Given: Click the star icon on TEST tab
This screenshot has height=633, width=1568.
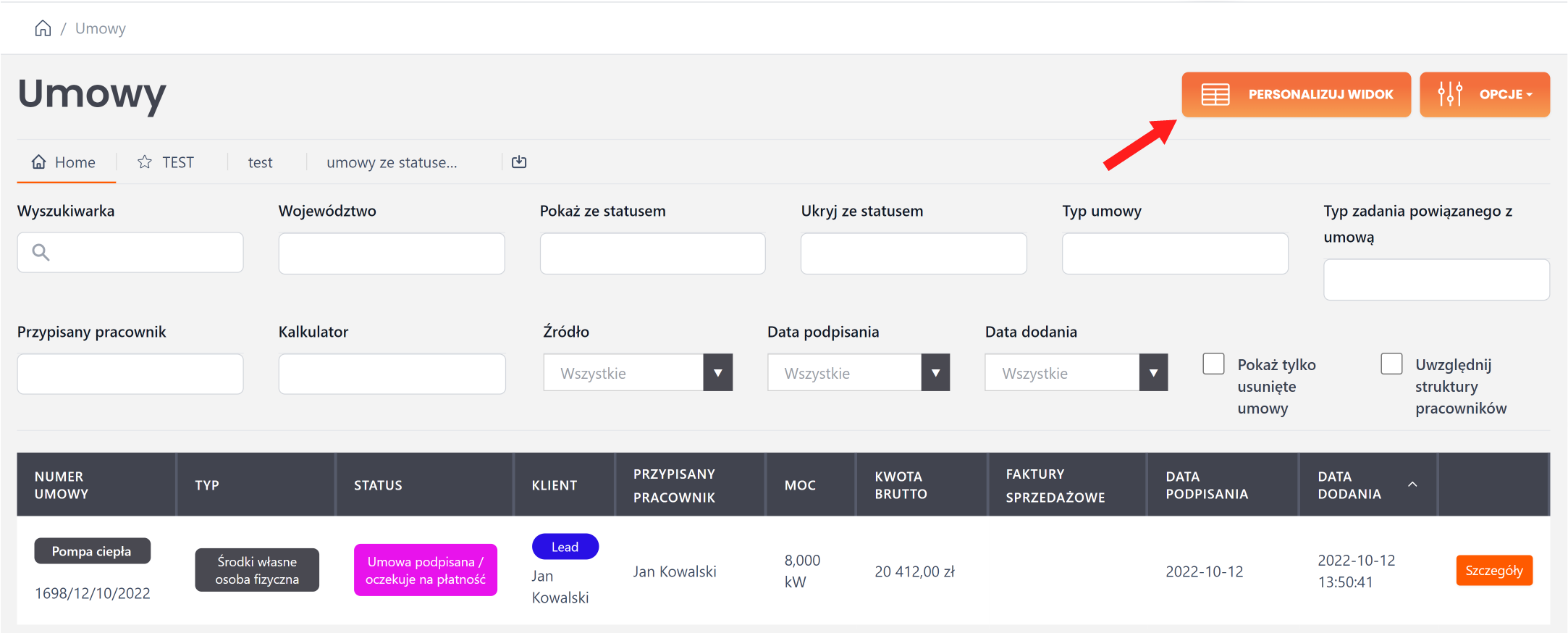Looking at the screenshot, I should [x=145, y=162].
